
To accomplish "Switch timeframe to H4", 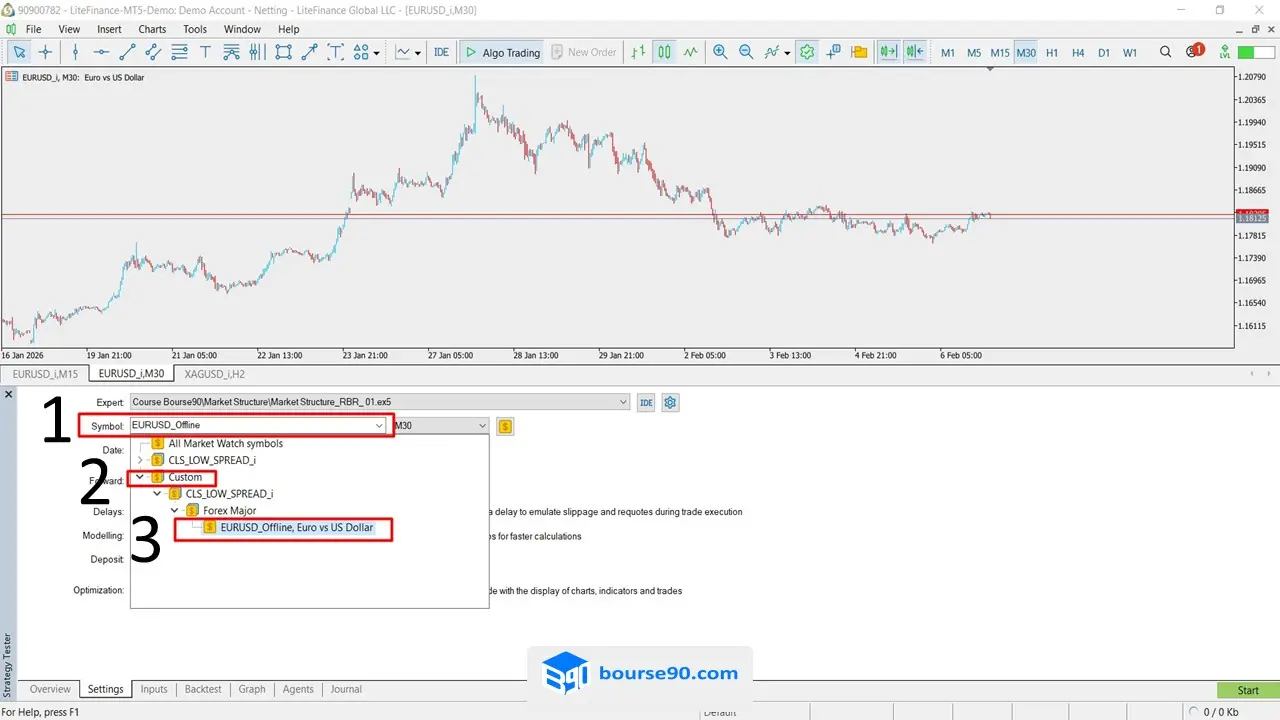I will (1078, 53).
